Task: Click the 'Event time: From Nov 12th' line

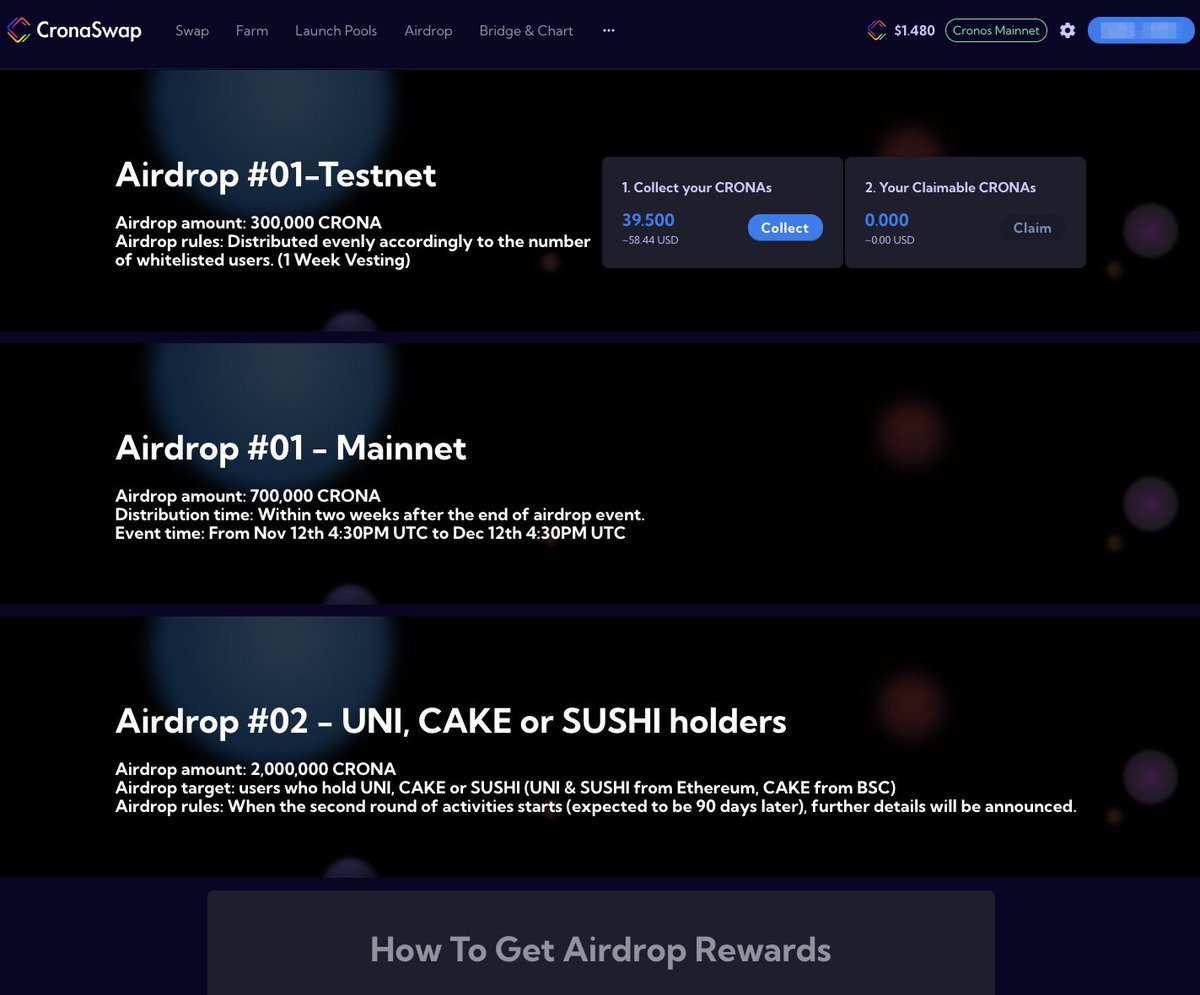Action: coord(371,533)
